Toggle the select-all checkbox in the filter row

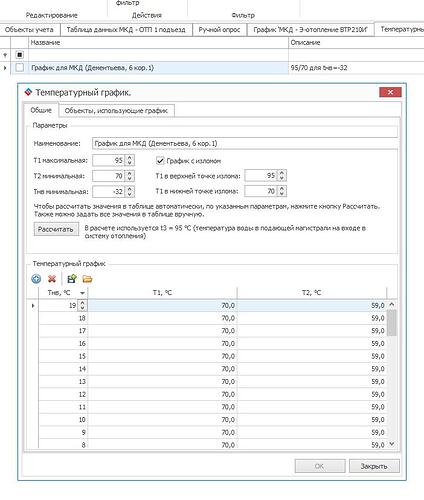pyautogui.click(x=20, y=55)
